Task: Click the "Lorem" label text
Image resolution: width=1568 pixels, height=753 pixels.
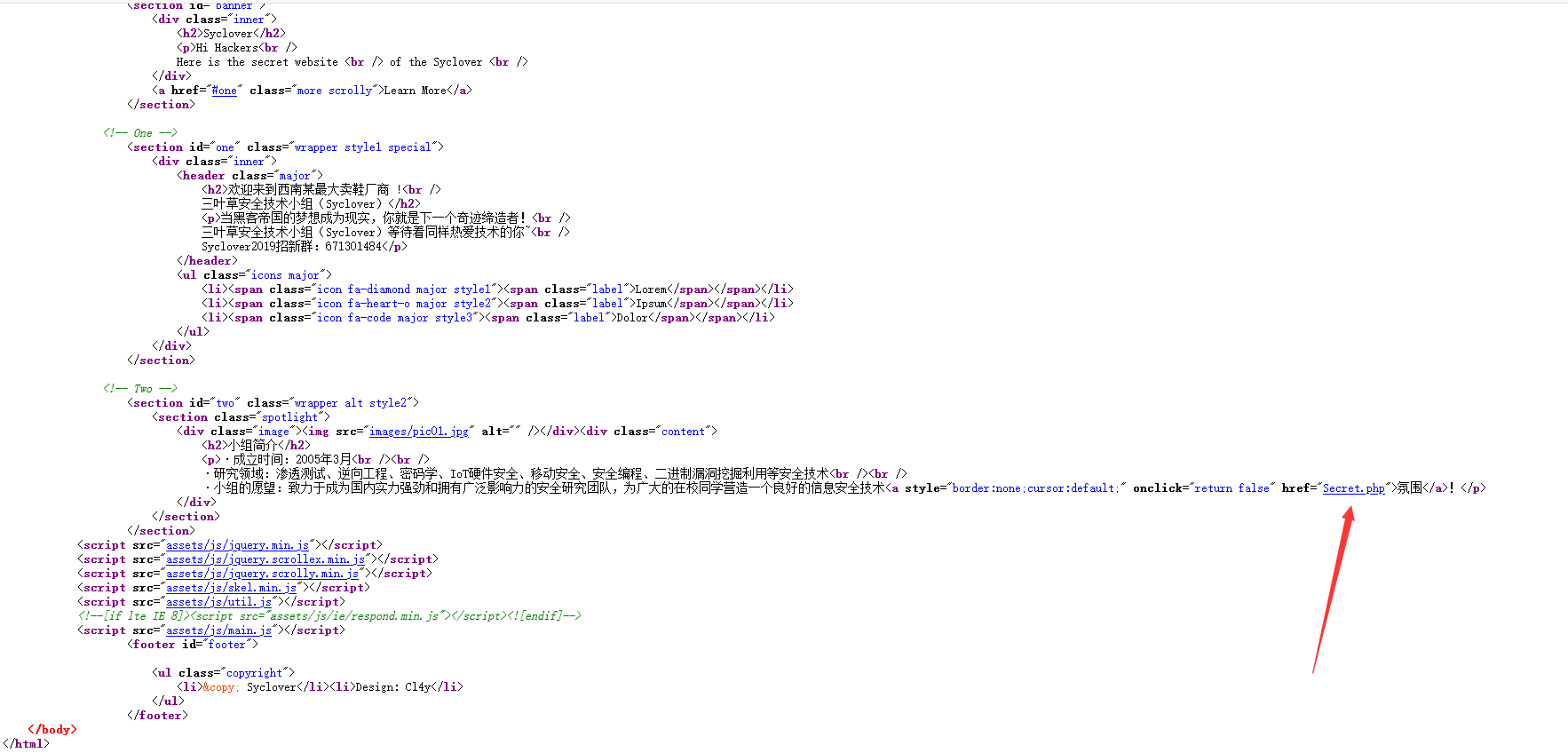Action: 651,289
